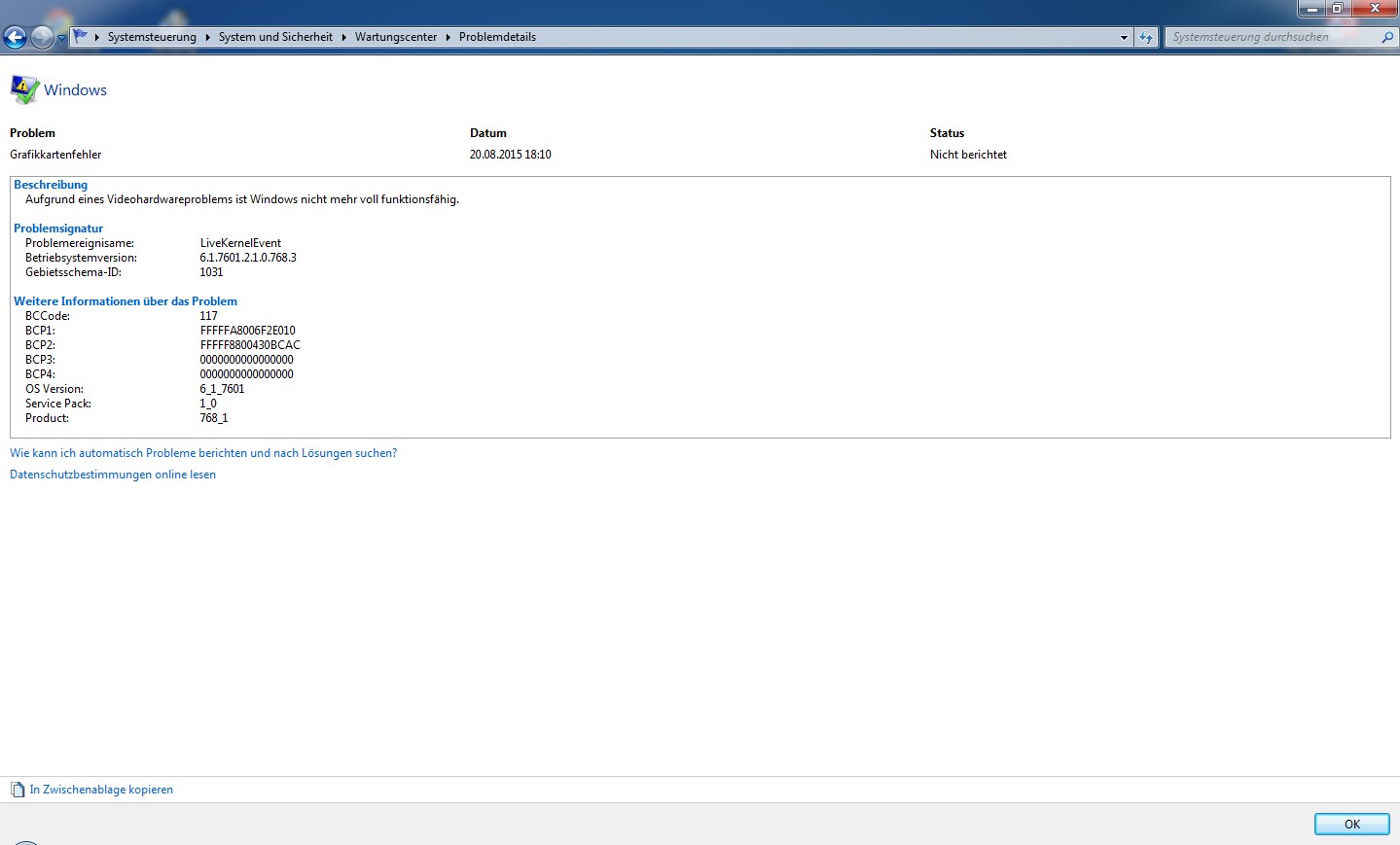Click the greyed forward navigation arrow
1400x845 pixels.
tap(42, 37)
